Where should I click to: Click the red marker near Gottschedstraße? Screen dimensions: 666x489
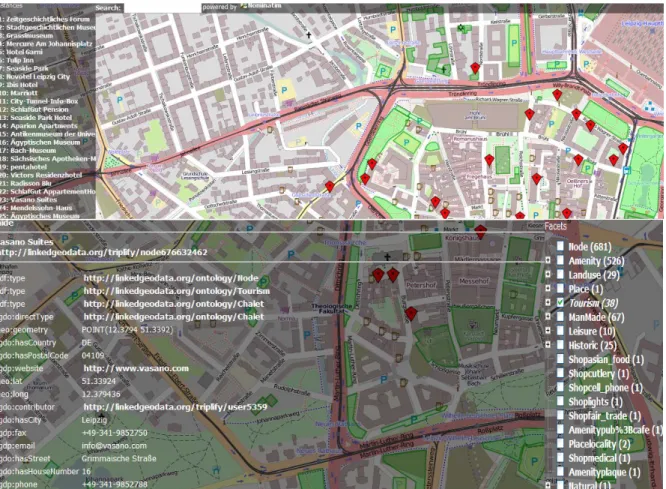330,186
